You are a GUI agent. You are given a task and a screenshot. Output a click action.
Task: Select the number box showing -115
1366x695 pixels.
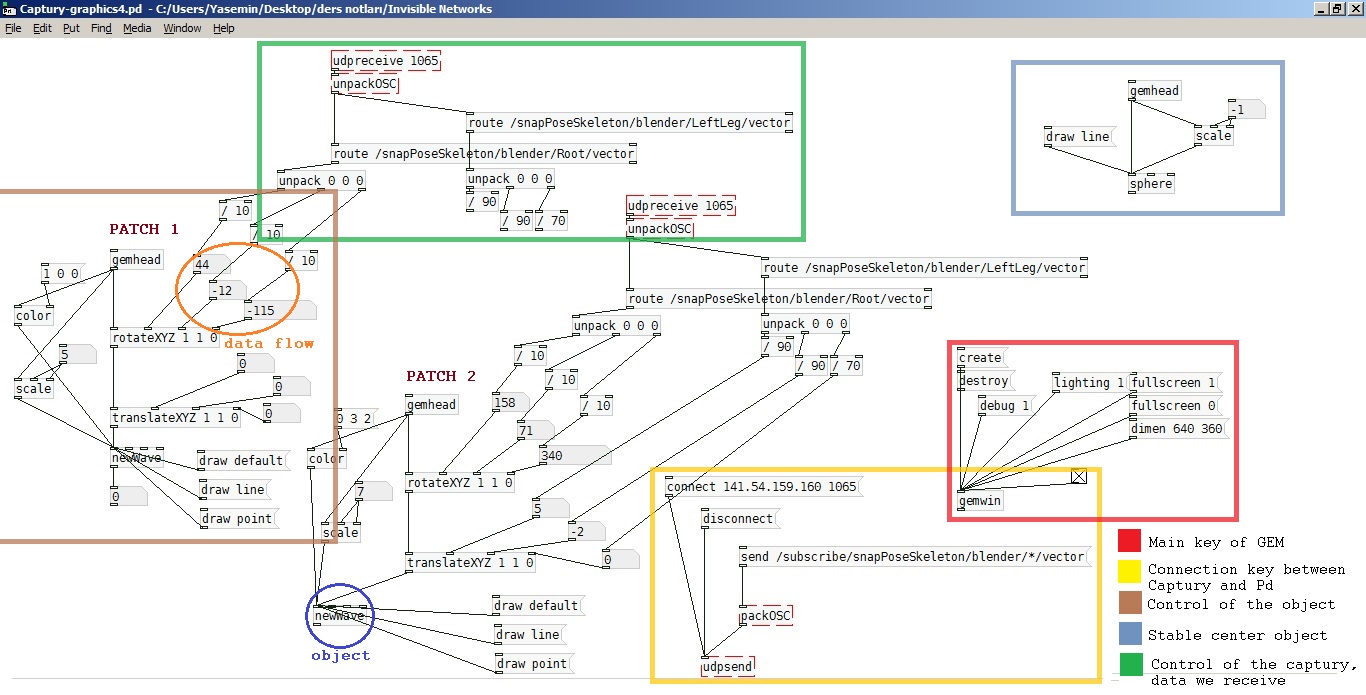(x=278, y=311)
